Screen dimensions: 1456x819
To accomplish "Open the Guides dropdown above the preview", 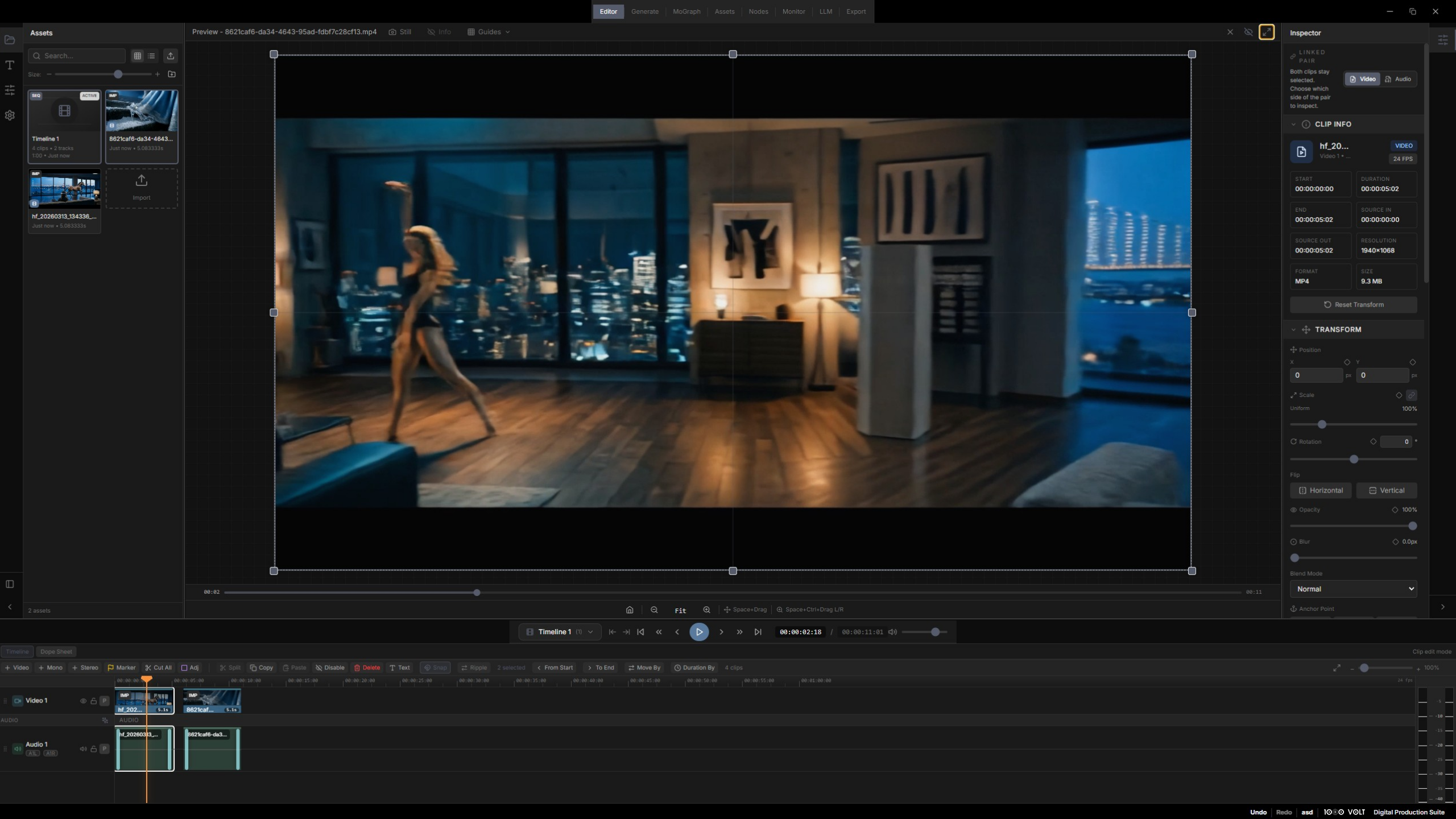I will point(488,32).
